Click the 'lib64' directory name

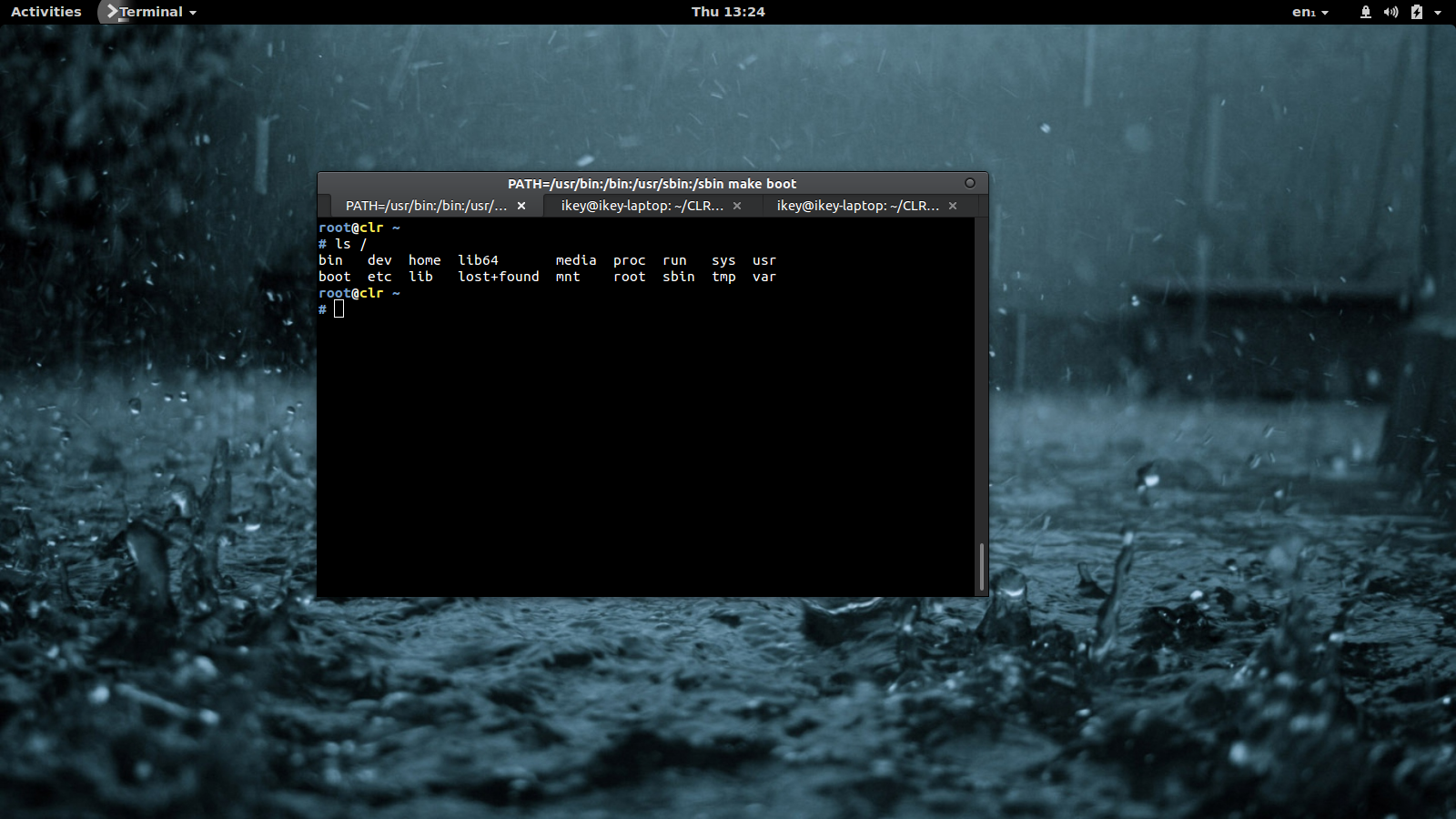[478, 260]
